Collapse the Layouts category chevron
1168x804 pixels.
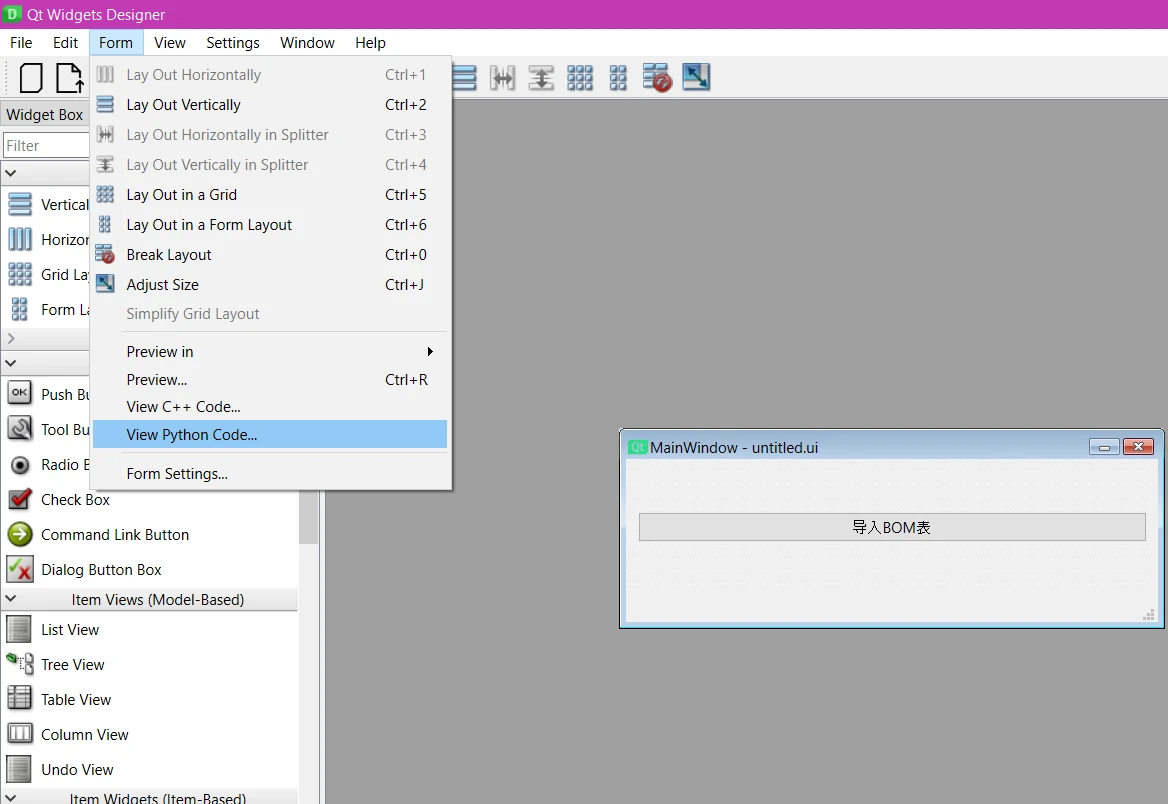pos(10,173)
